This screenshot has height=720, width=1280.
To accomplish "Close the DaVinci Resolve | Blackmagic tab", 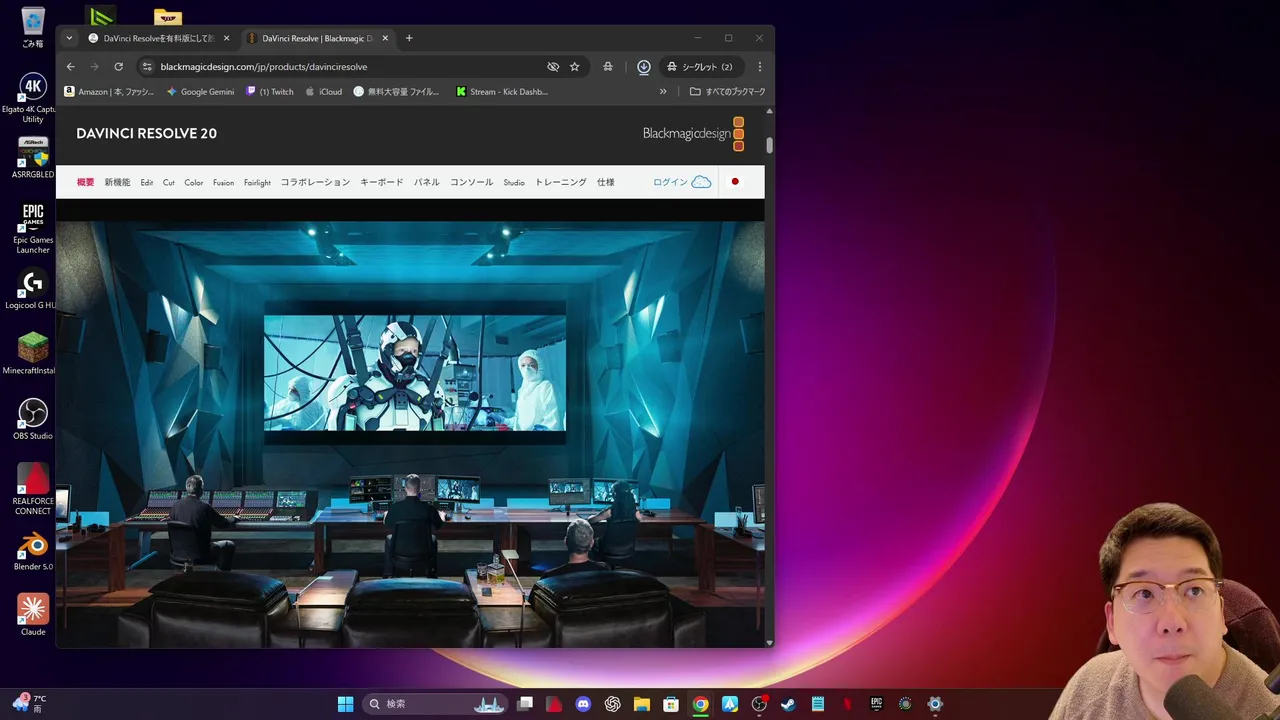I will point(385,38).
